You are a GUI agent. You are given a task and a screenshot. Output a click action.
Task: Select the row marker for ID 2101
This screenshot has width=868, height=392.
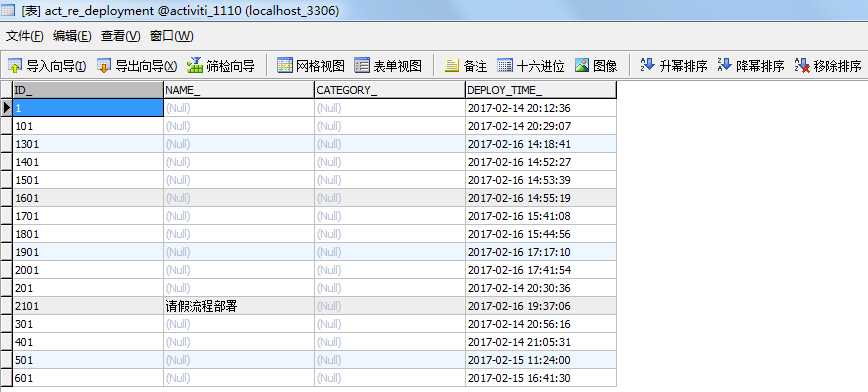click(6, 306)
